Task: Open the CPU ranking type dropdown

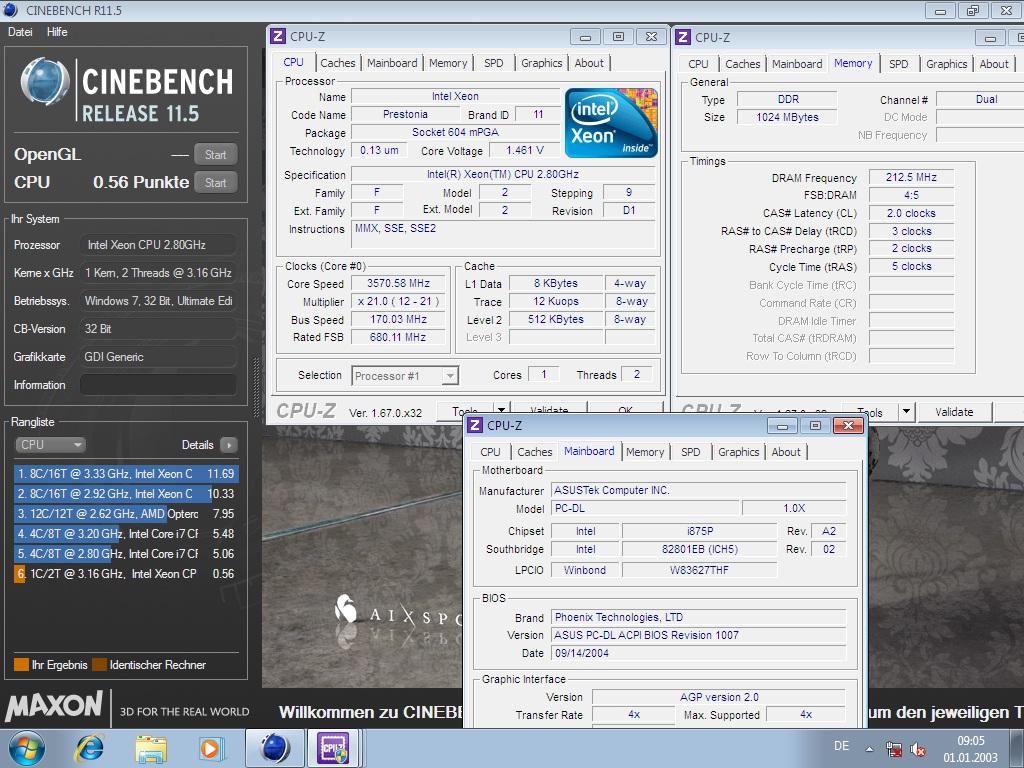Action: [x=50, y=445]
